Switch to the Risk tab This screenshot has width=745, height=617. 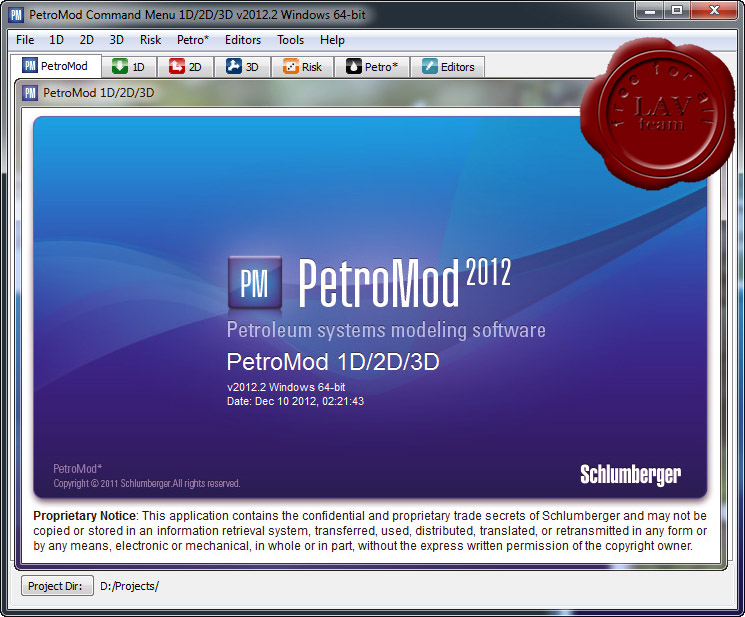pyautogui.click(x=302, y=67)
